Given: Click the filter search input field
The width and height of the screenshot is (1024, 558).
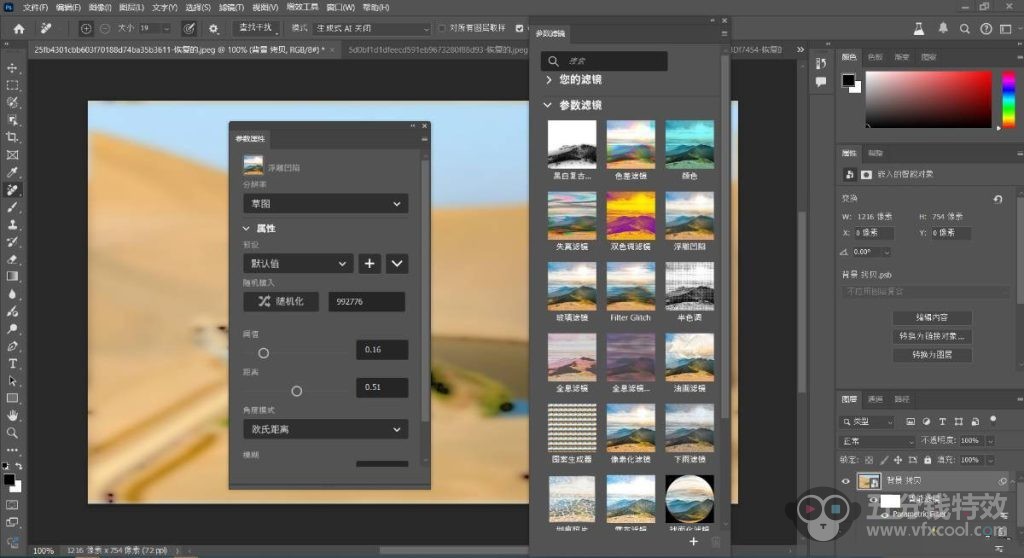Looking at the screenshot, I should coord(604,61).
